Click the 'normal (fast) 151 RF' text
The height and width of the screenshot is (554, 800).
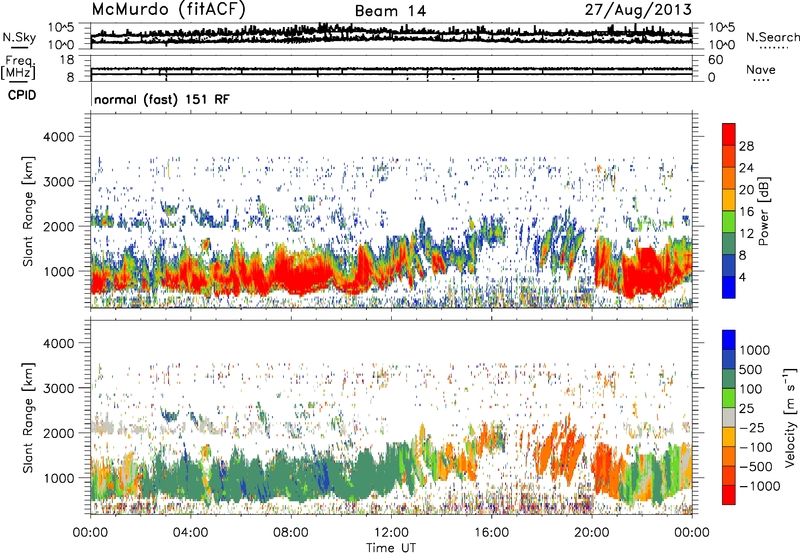point(162,99)
